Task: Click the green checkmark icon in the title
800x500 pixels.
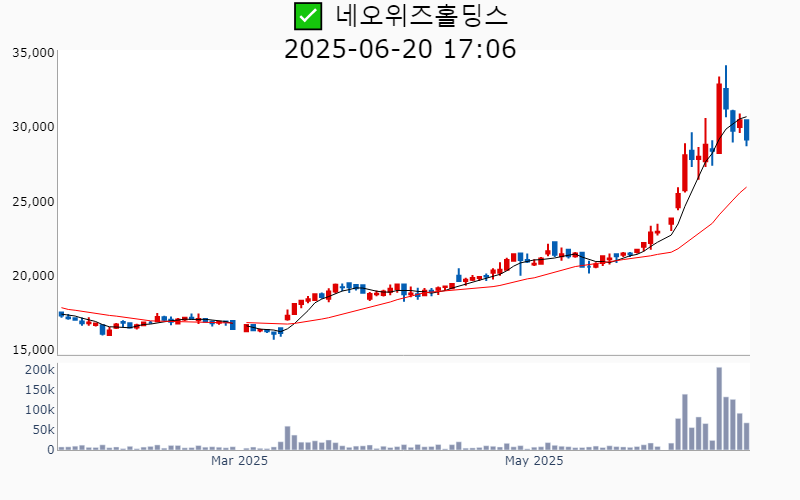Action: point(308,16)
